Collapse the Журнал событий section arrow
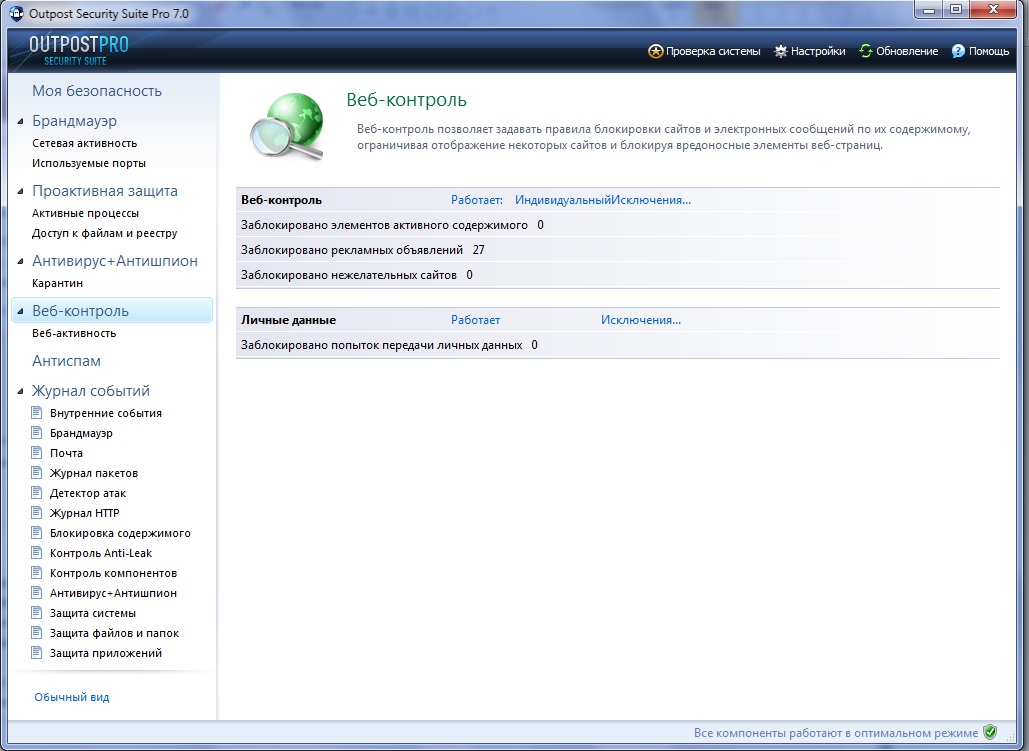This screenshot has width=1029, height=751. click(20, 391)
